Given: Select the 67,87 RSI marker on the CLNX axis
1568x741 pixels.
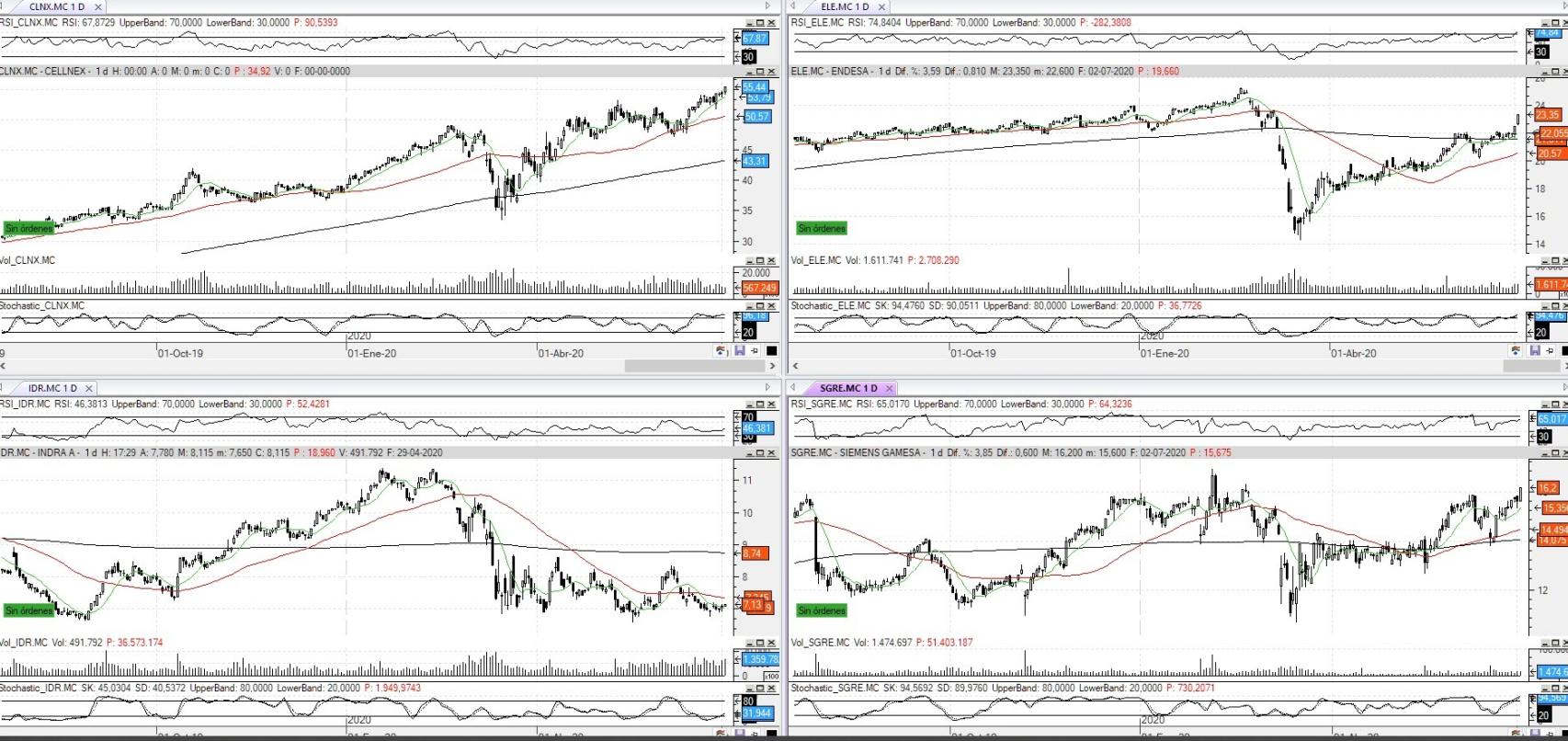Looking at the screenshot, I should [x=756, y=39].
